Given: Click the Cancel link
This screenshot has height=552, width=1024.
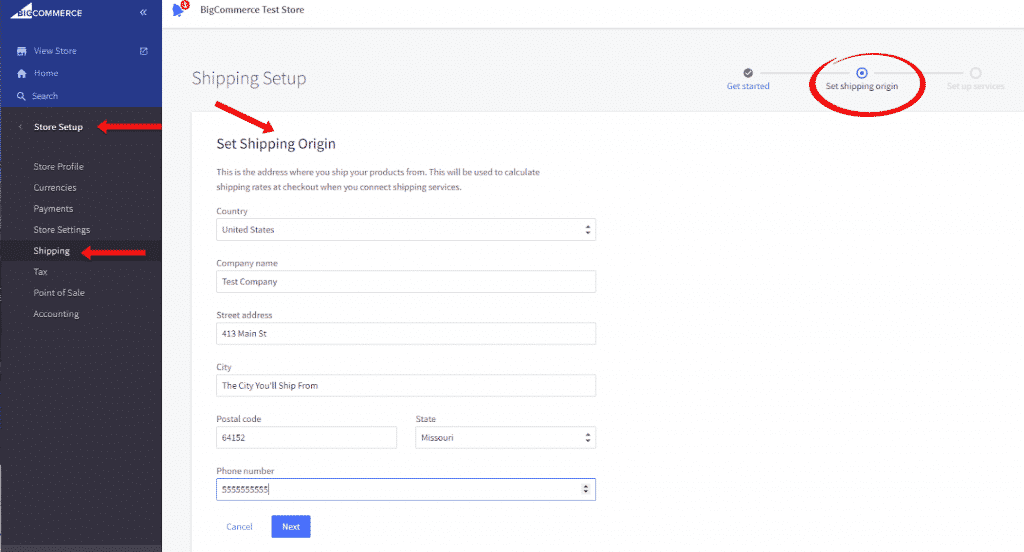Looking at the screenshot, I should click(x=239, y=527).
